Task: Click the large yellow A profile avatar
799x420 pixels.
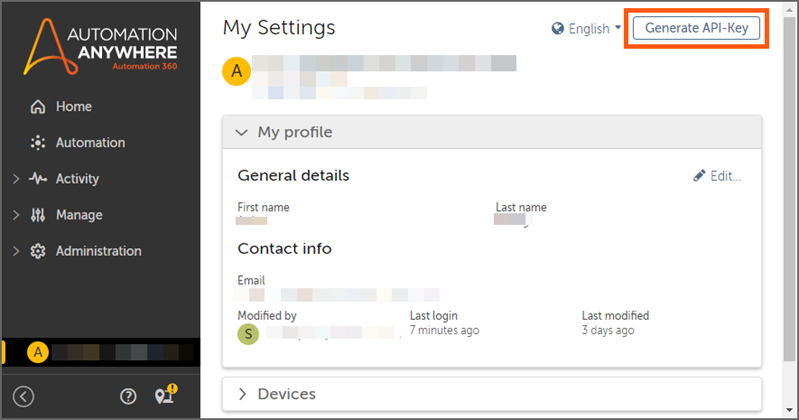Action: (236, 71)
